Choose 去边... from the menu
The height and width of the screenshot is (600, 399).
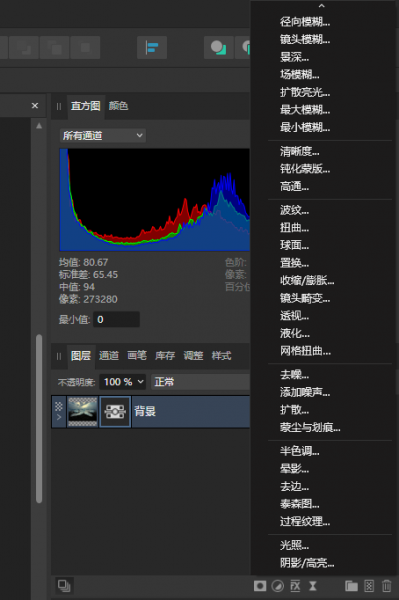point(294,486)
